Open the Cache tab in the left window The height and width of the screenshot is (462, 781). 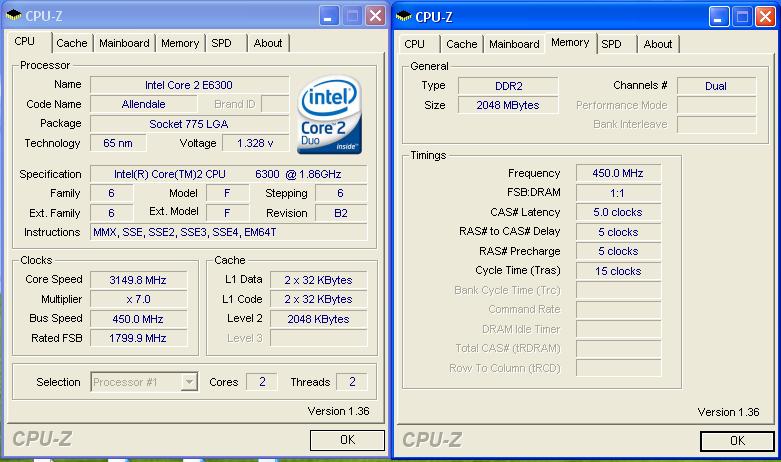pyautogui.click(x=72, y=43)
